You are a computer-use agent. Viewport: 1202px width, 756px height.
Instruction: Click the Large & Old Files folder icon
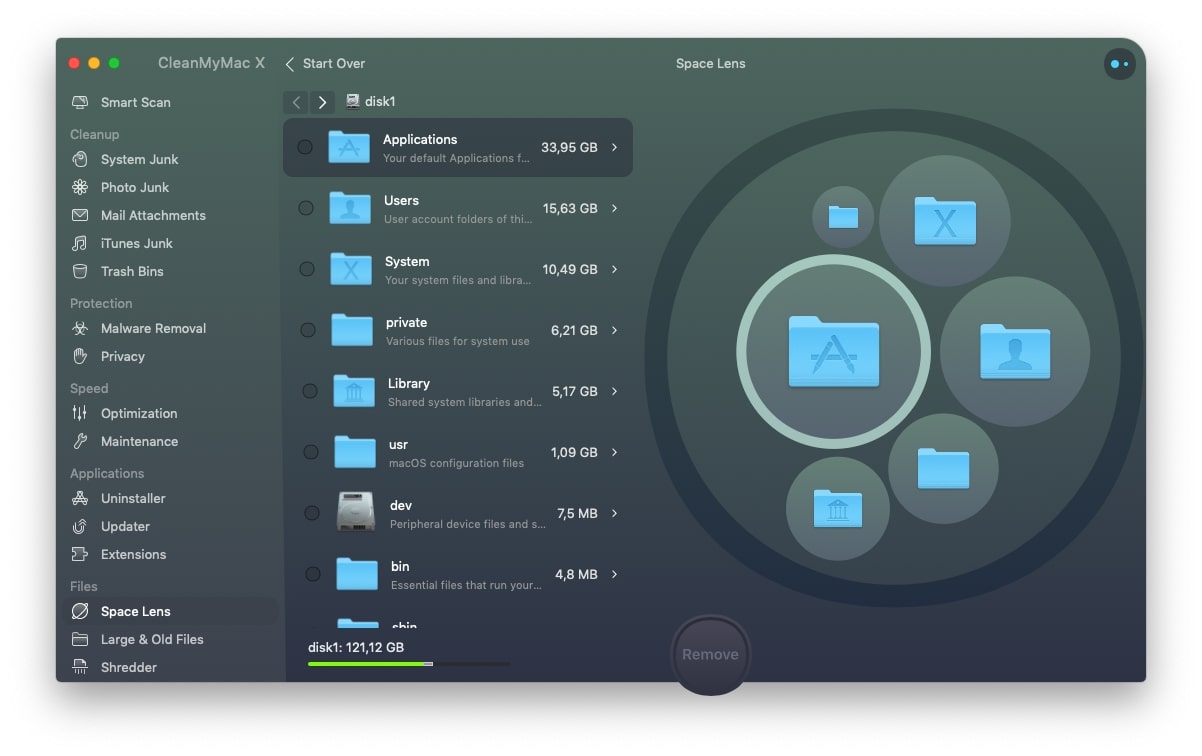[x=80, y=639]
